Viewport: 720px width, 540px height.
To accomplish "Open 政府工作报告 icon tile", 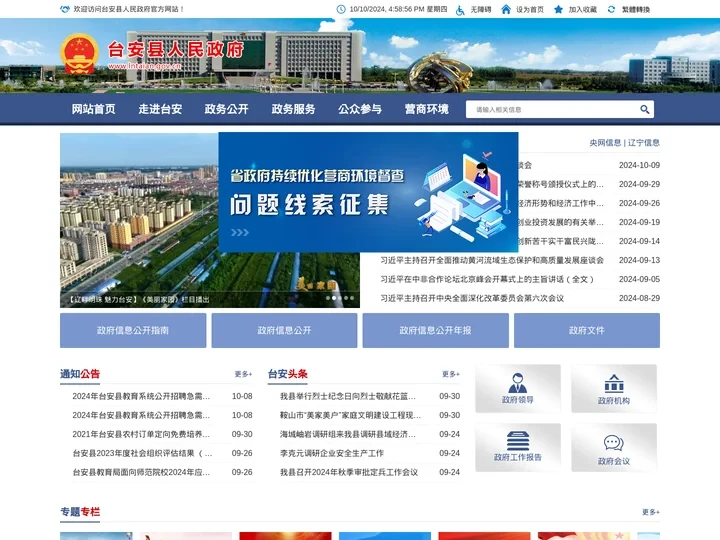I will [x=518, y=447].
